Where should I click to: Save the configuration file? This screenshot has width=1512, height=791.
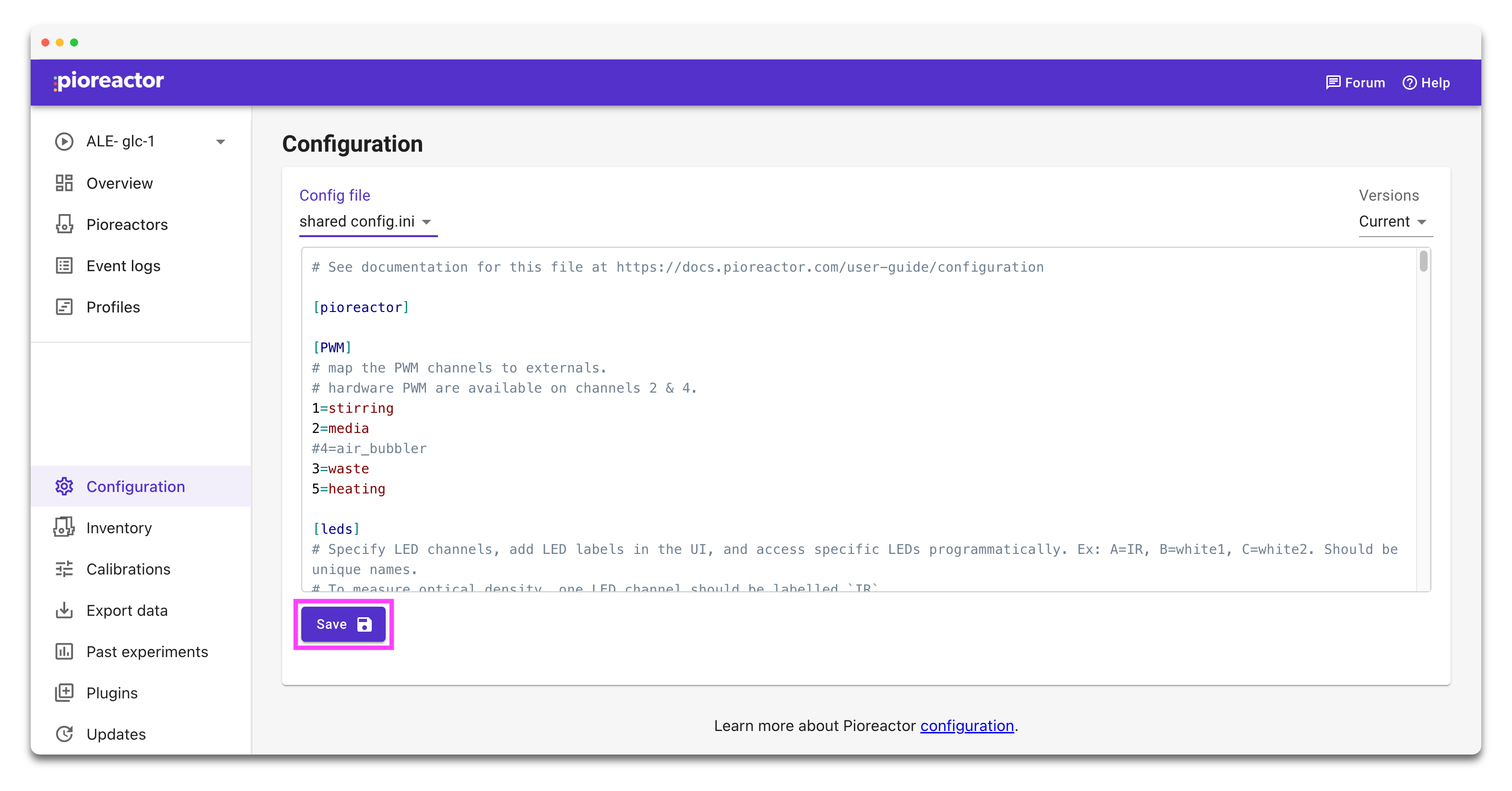click(344, 624)
